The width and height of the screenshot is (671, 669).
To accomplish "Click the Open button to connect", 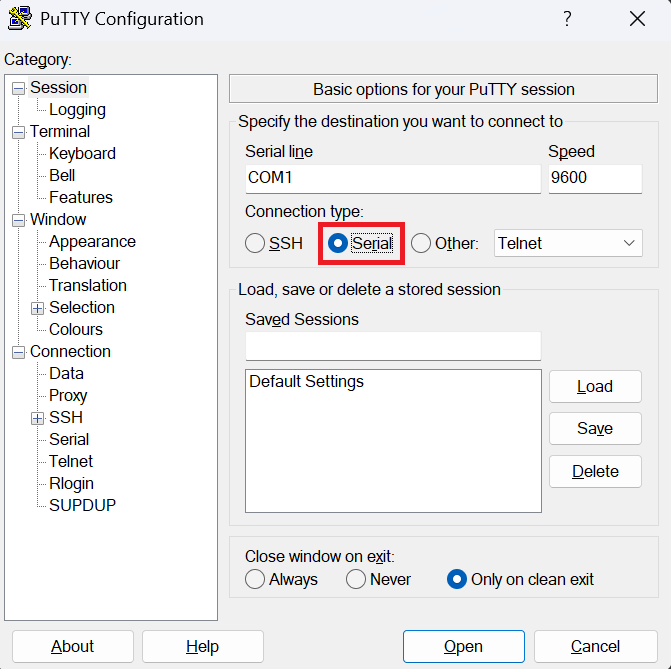I will click(x=463, y=646).
